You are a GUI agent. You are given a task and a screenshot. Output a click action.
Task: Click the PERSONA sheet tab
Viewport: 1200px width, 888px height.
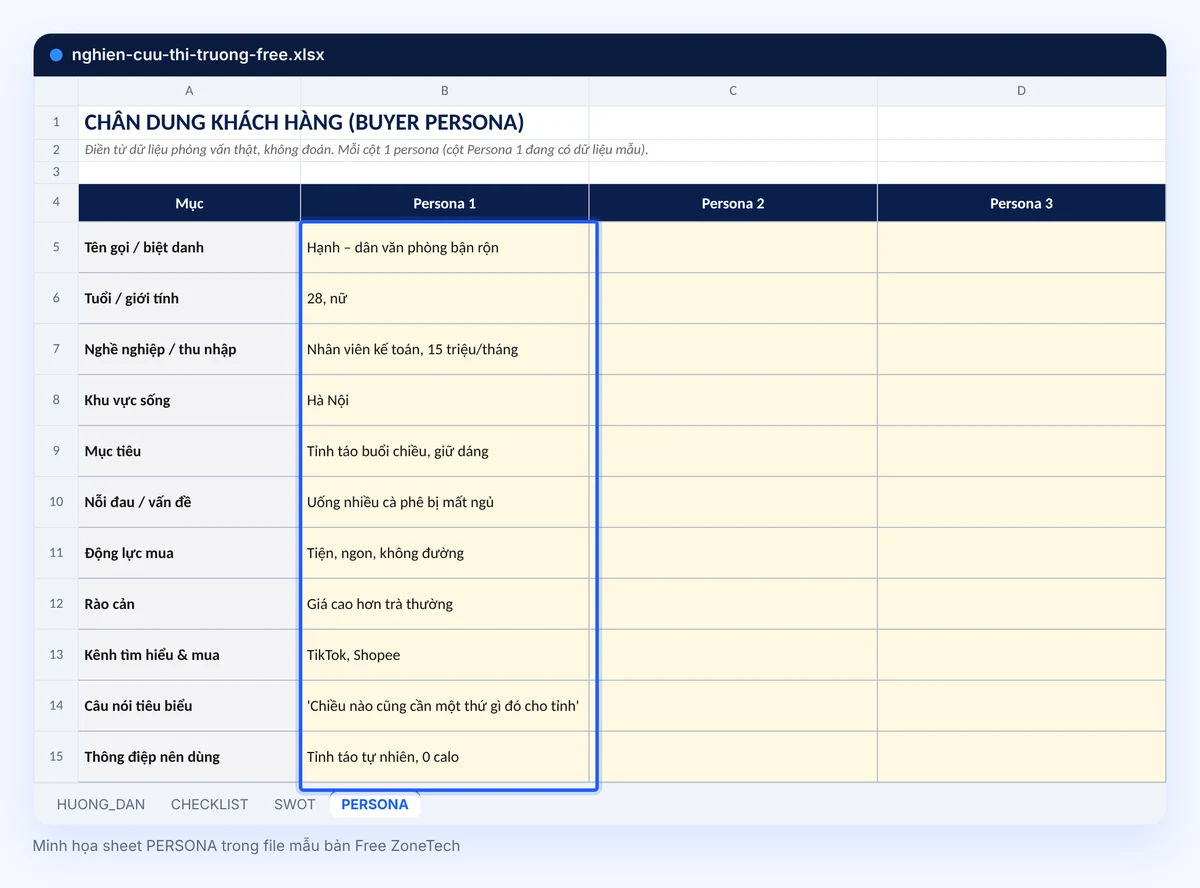tap(375, 804)
